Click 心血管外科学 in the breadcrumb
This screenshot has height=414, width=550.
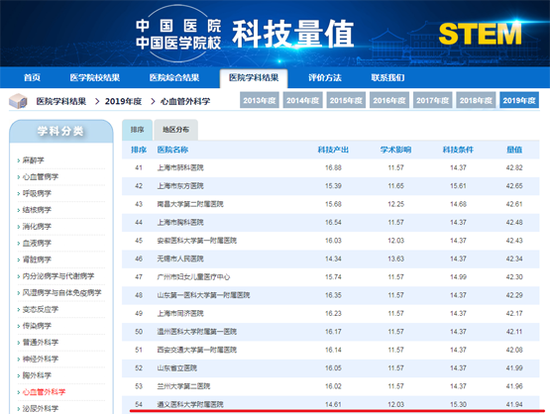click(x=185, y=101)
